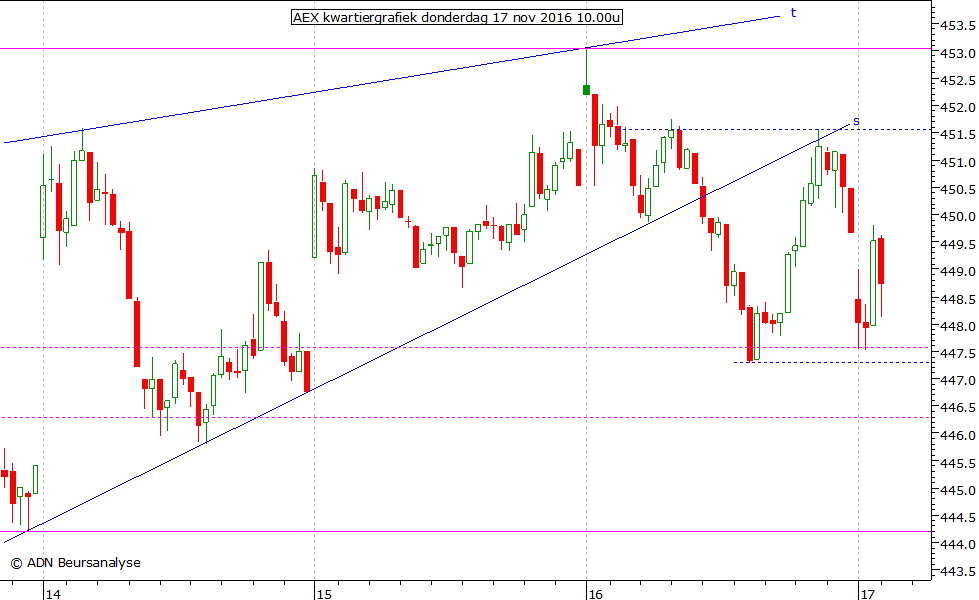Click the trendline label 's'
Viewport: 979px width, 600px height.
[x=856, y=121]
